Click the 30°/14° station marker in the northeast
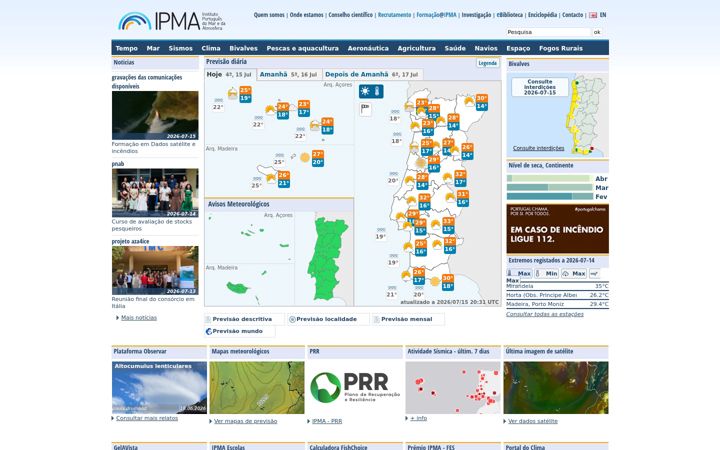The width and height of the screenshot is (720, 450). pos(481,102)
